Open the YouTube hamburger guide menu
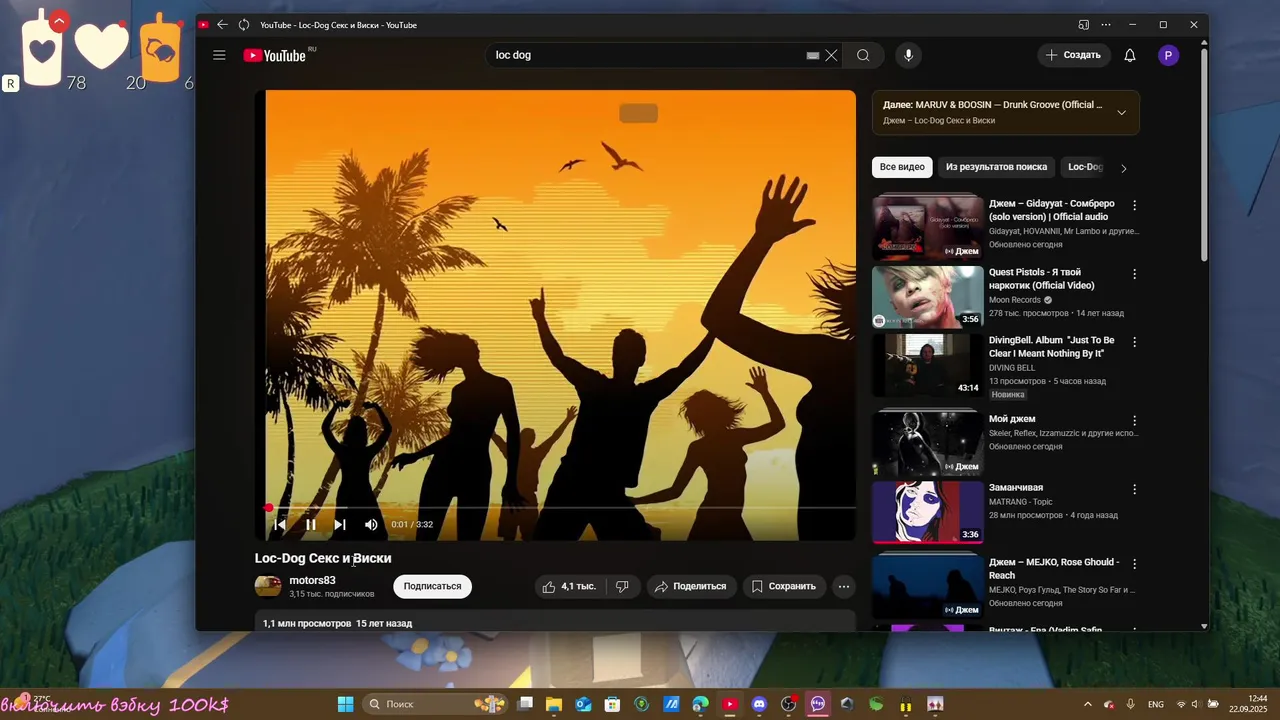The height and width of the screenshot is (720, 1280). [219, 55]
